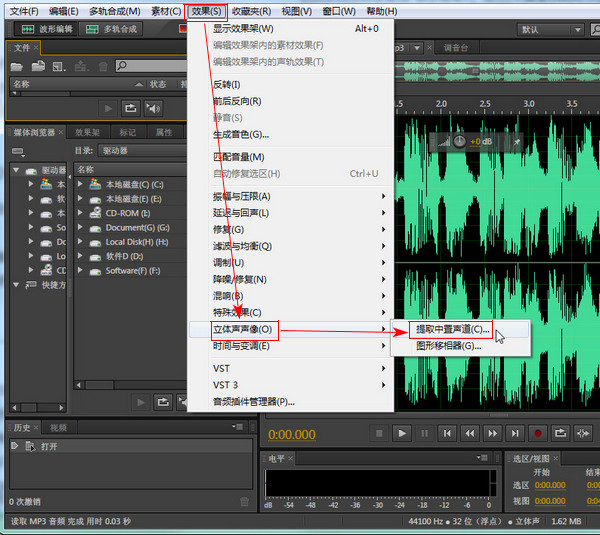Open the 收藏夹(R) menu
Screen dimensions: 600x535
[251, 11]
